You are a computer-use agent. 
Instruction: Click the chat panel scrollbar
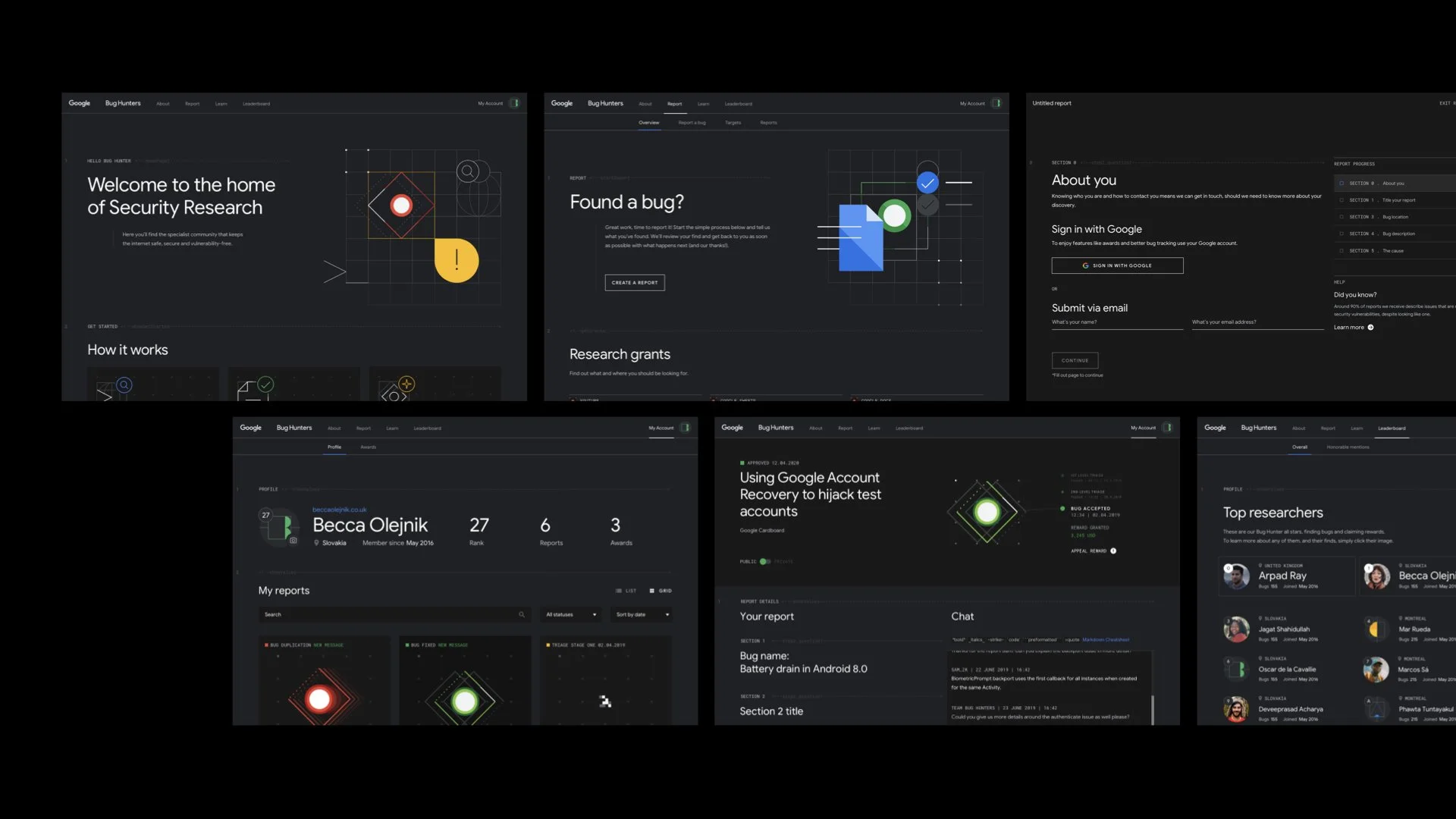pos(1153,710)
